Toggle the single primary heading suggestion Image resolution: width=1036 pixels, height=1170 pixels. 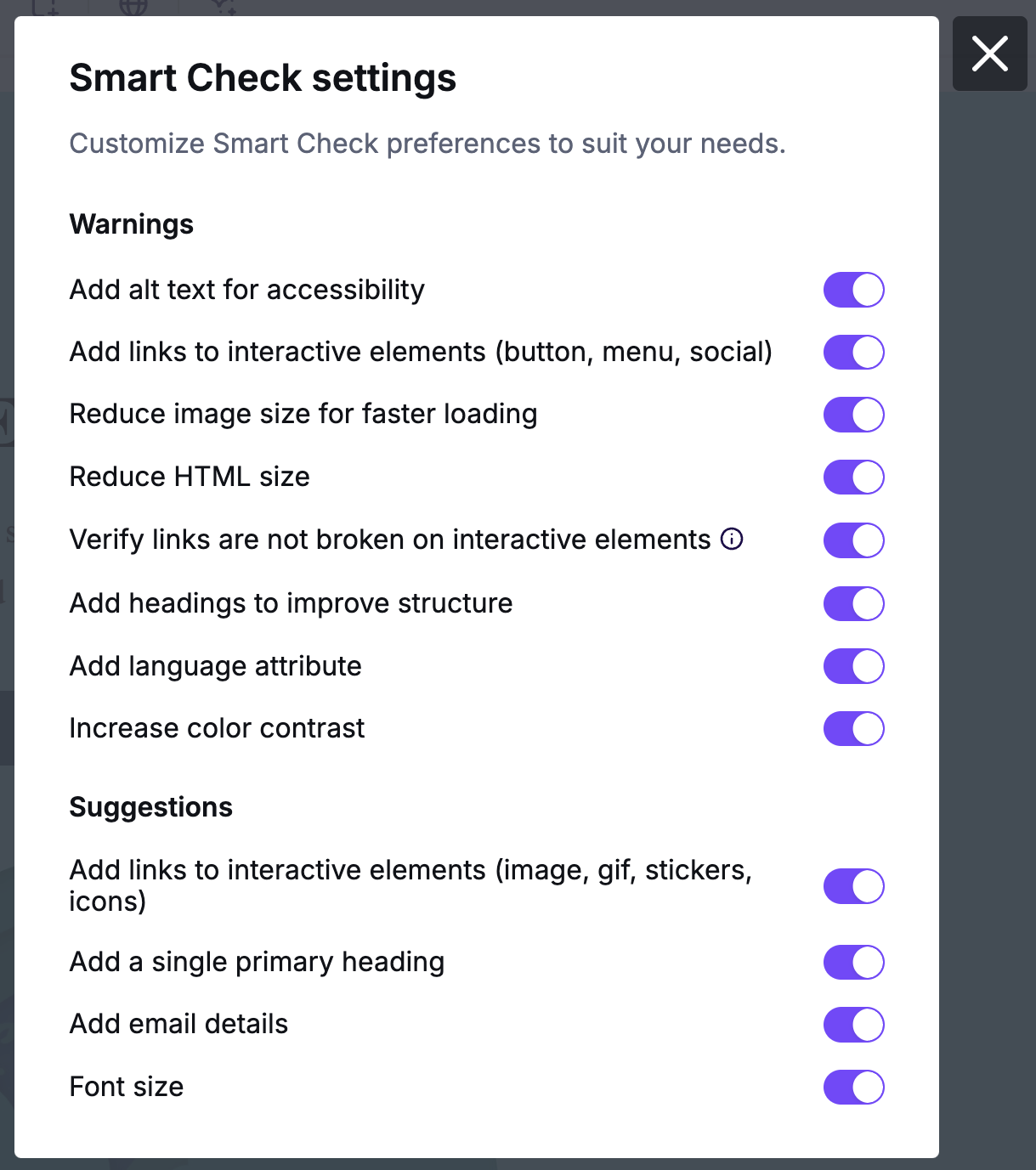coord(853,962)
